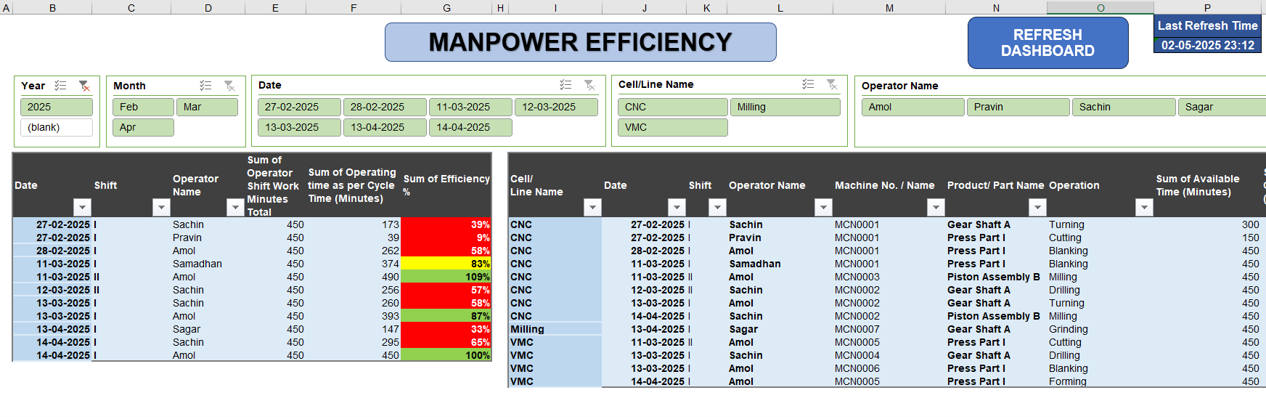Open Machine No. / Name filter dropdown

[935, 207]
